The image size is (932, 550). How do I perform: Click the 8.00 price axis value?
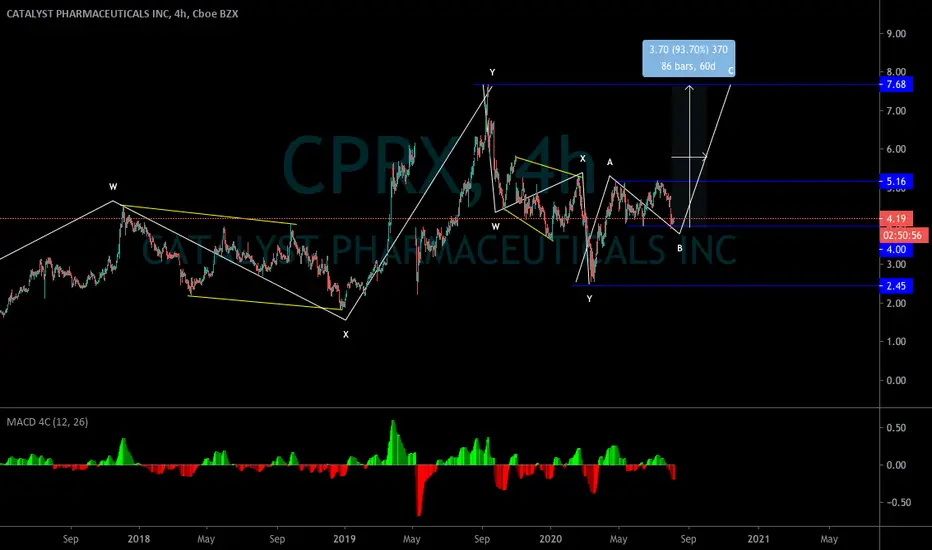tap(896, 72)
